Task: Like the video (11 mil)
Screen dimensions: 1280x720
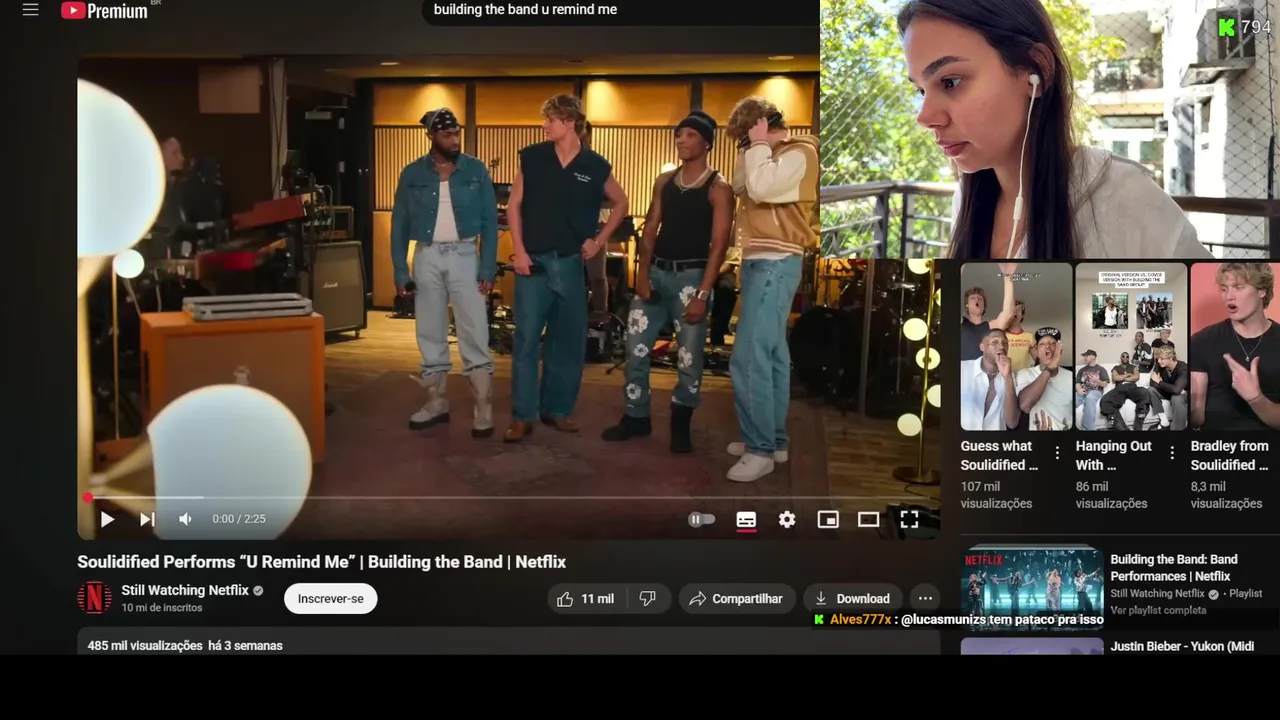Action: (585, 598)
